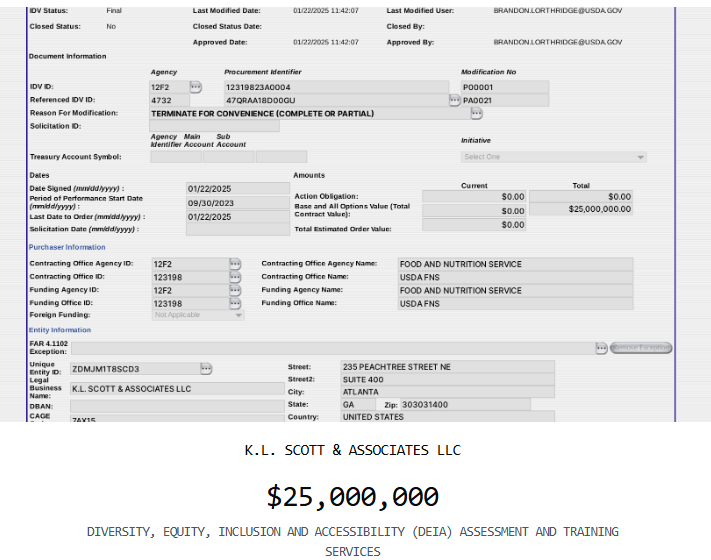Image resolution: width=711 pixels, height=560 pixels.
Task: Click the Contracting Office Name USDA FNS field
Action: point(516,277)
